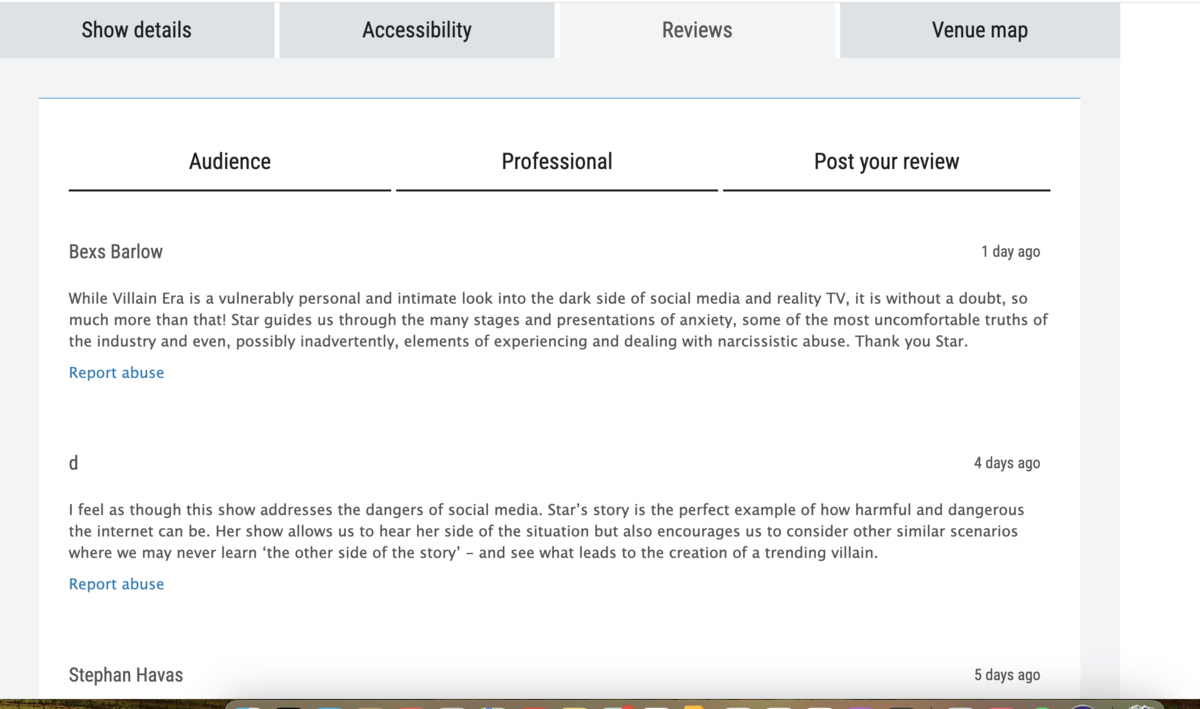Click the '5 days ago' timestamp
Screen dimensions: 1200x709
(1007, 675)
